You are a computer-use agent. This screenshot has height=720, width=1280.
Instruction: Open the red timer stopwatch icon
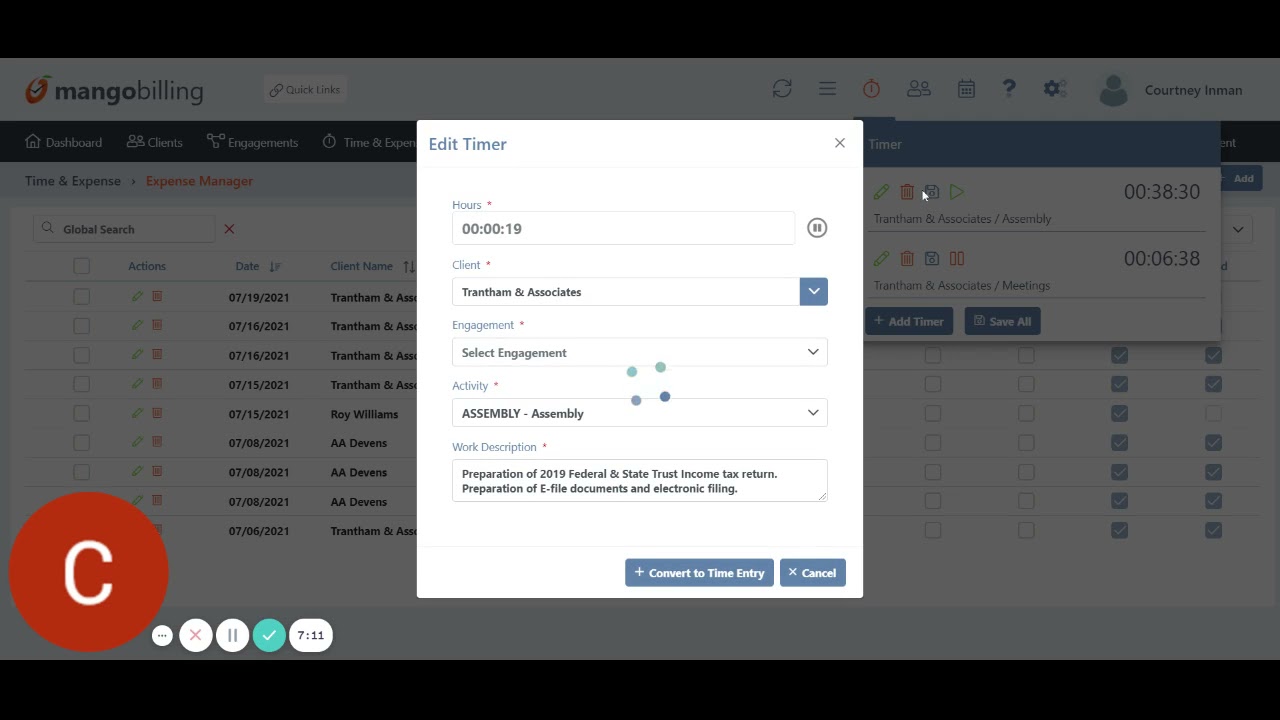tap(871, 89)
